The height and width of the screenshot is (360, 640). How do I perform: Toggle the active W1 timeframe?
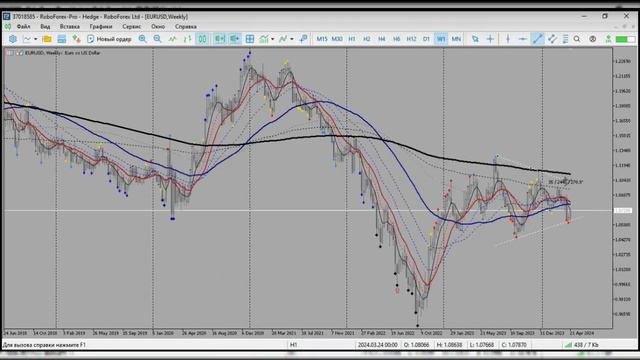441,39
